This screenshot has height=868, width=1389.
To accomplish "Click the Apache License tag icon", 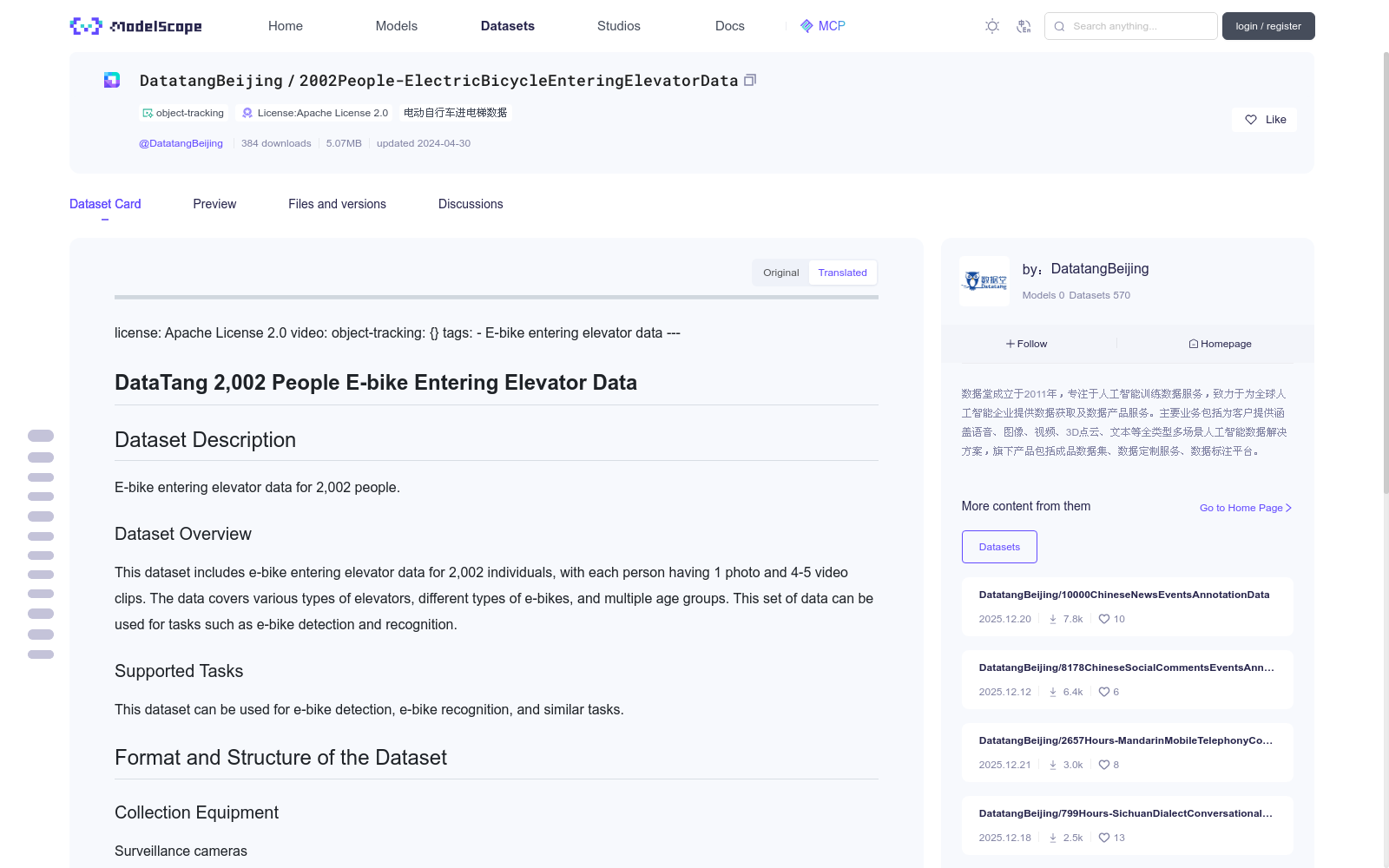I will (247, 113).
